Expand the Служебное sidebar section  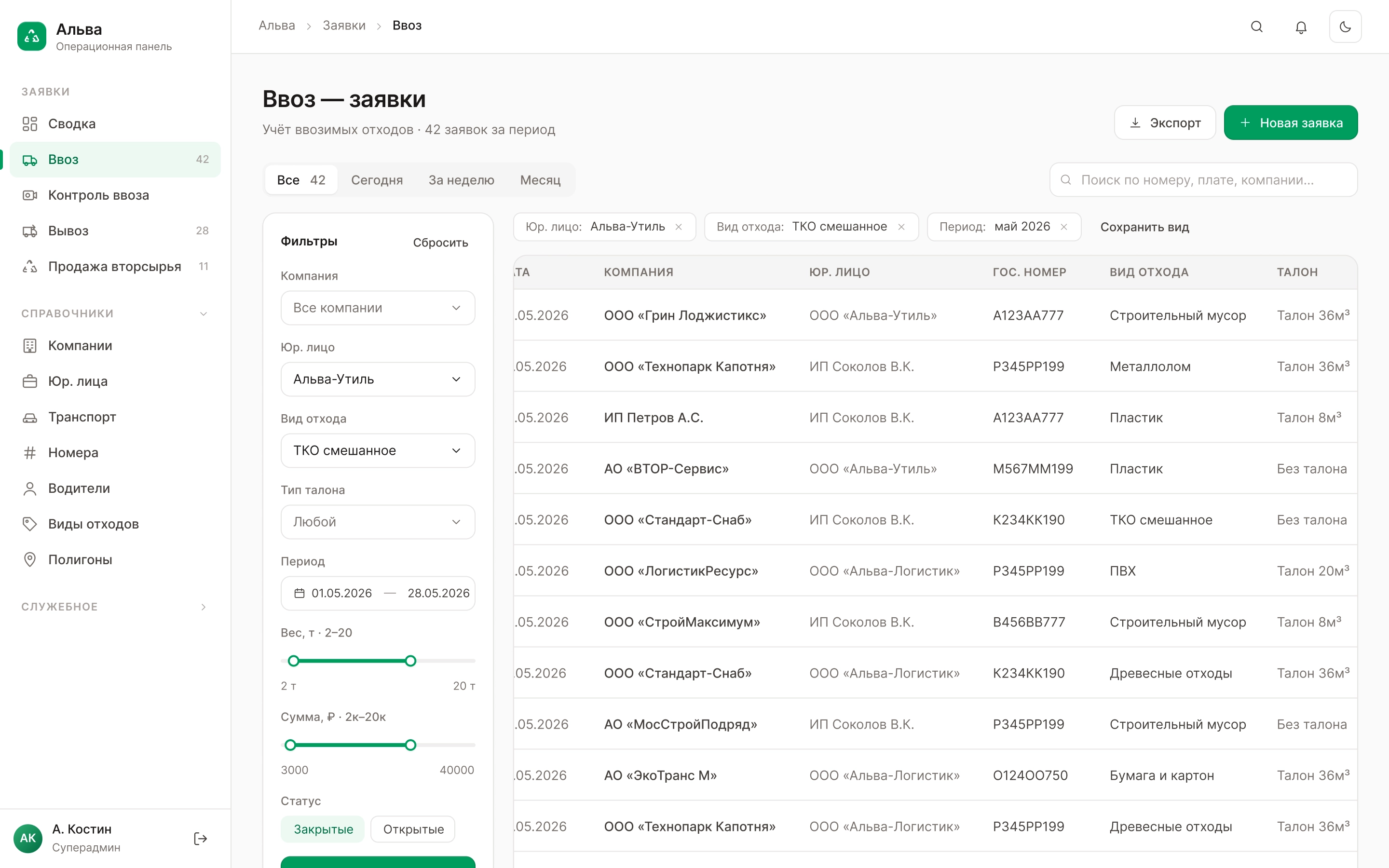pyautogui.click(x=115, y=607)
